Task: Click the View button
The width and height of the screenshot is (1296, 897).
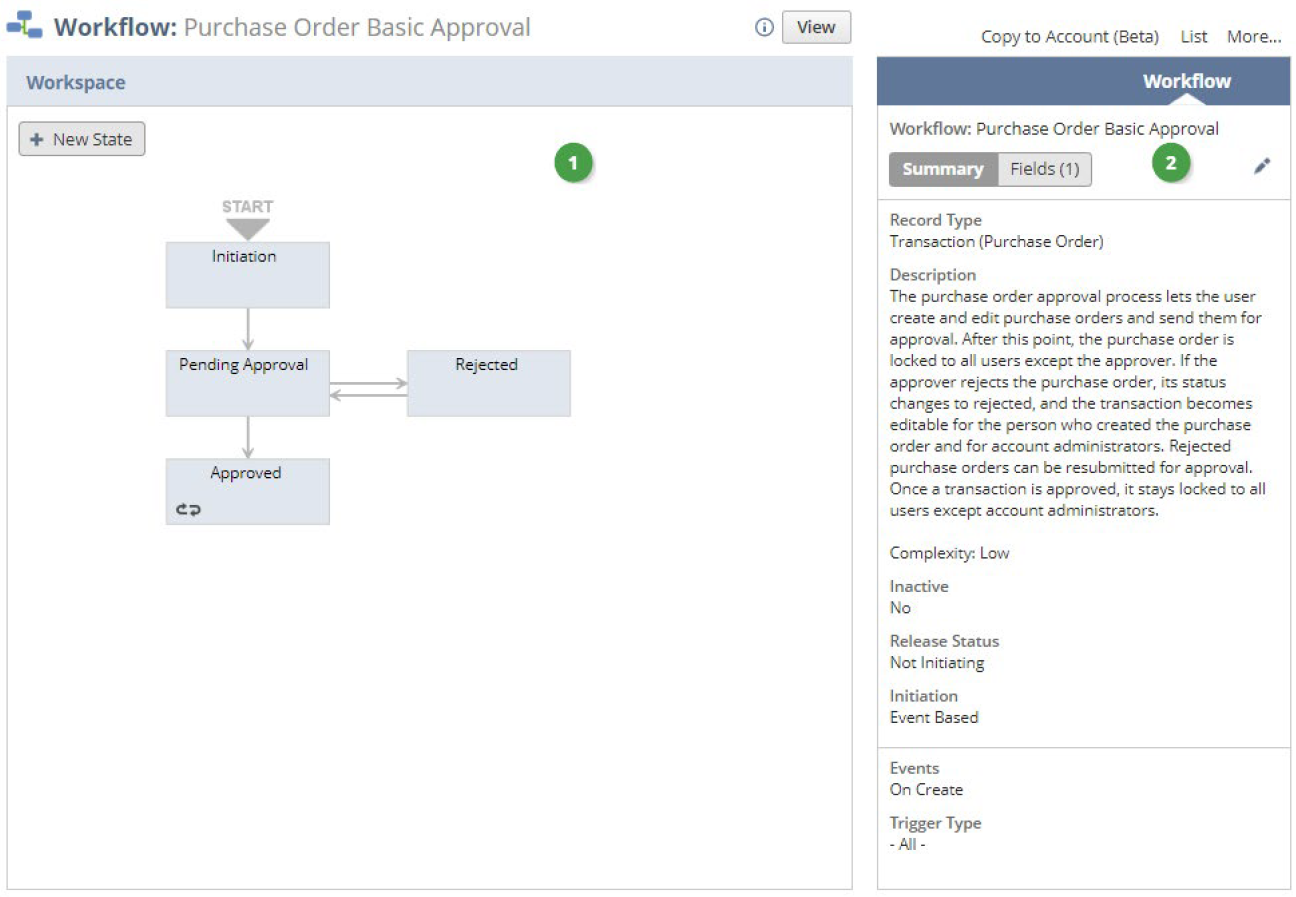Action: coord(815,28)
